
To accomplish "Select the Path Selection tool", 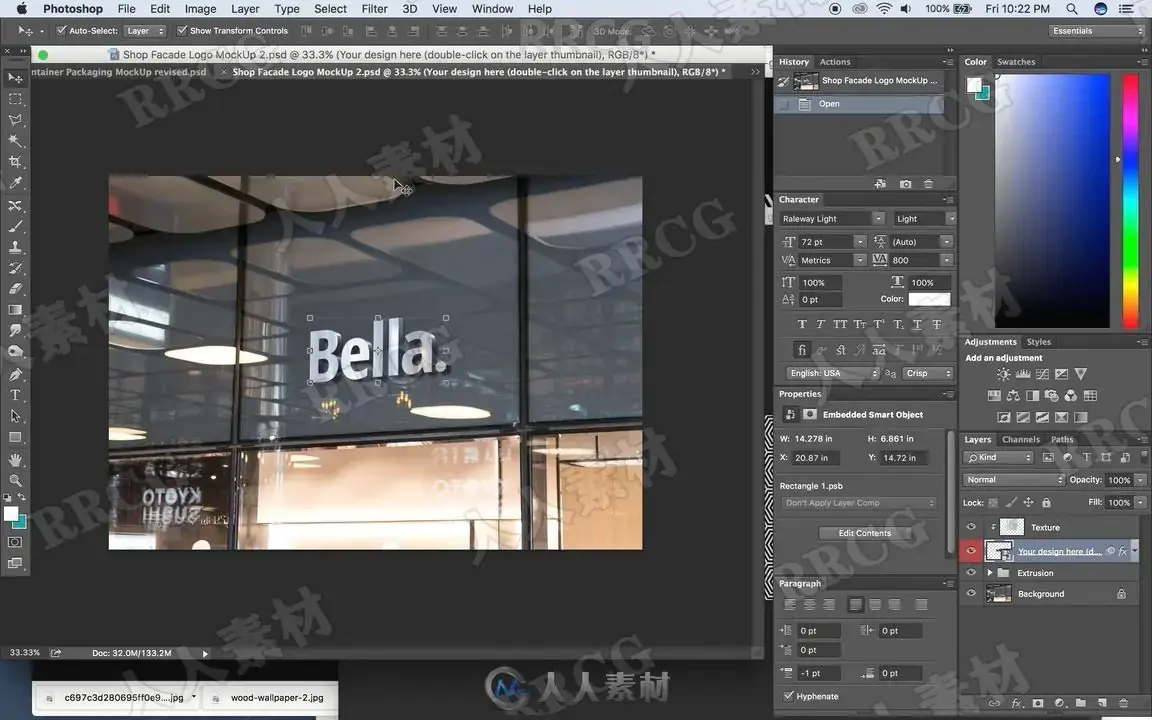I will 15,416.
